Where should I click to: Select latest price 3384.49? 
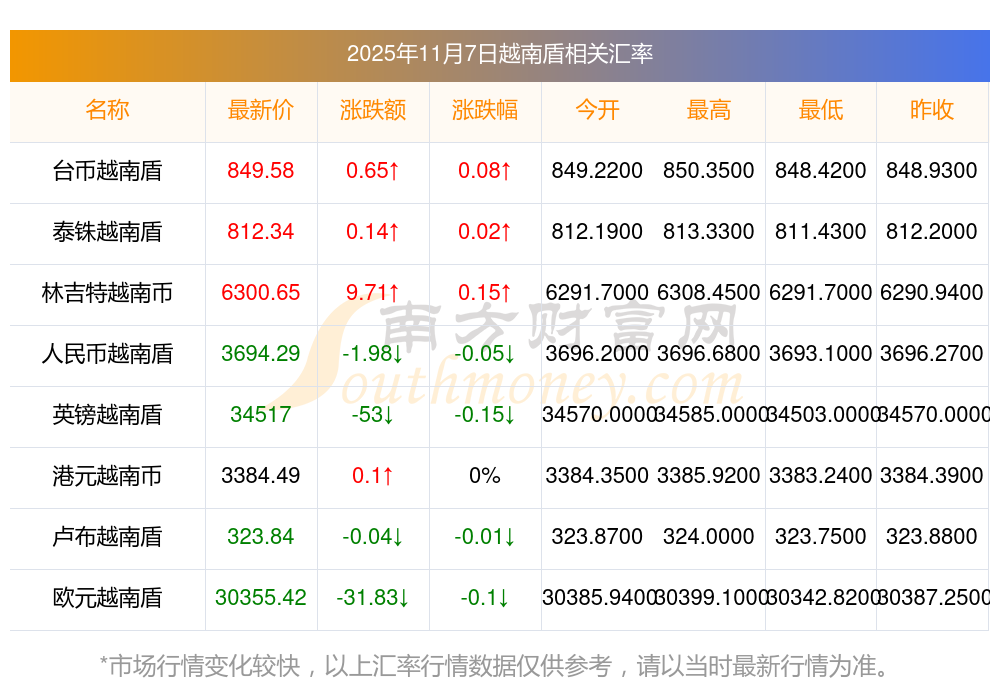pos(261,476)
